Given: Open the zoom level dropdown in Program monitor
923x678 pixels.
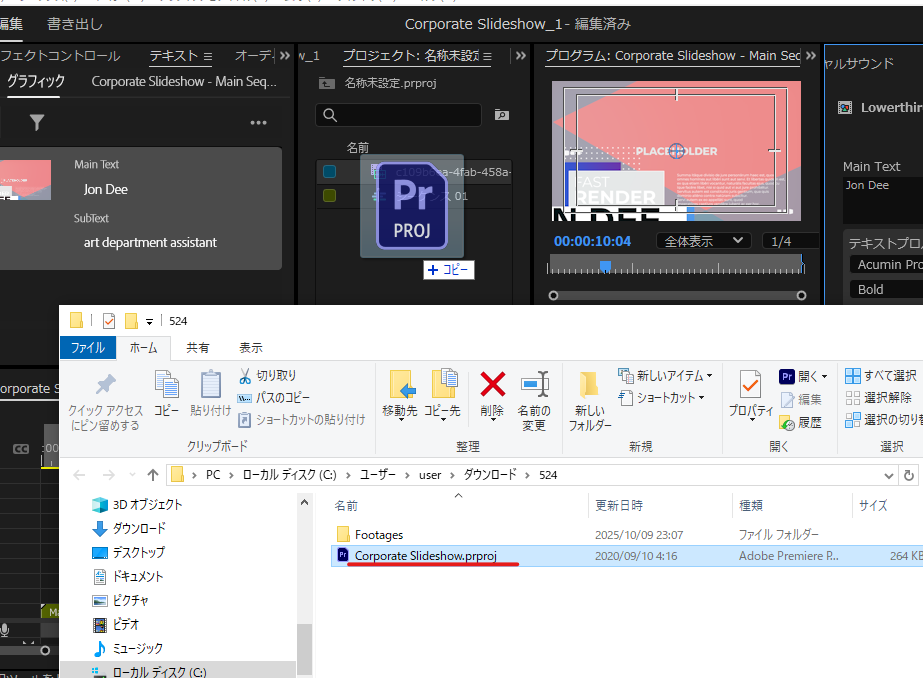Looking at the screenshot, I should pos(703,241).
